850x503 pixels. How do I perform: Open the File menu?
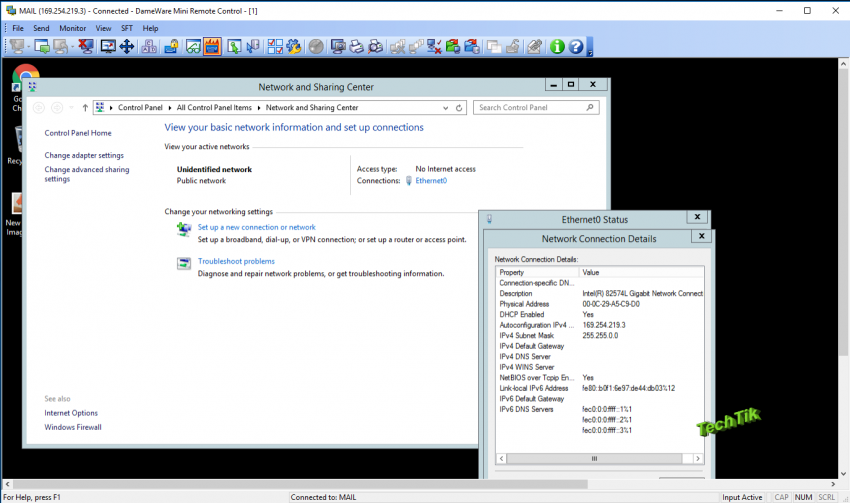click(18, 28)
